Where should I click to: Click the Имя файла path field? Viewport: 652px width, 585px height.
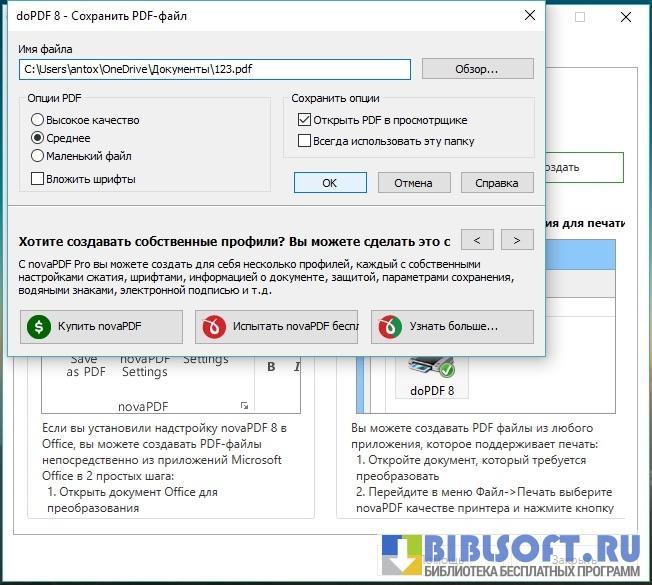(215, 69)
